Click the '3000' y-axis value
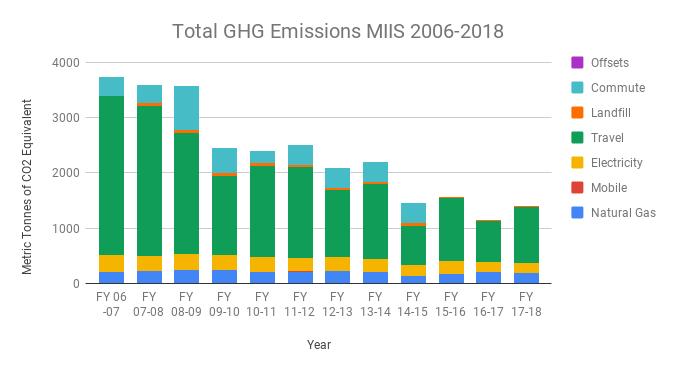 click(x=66, y=118)
